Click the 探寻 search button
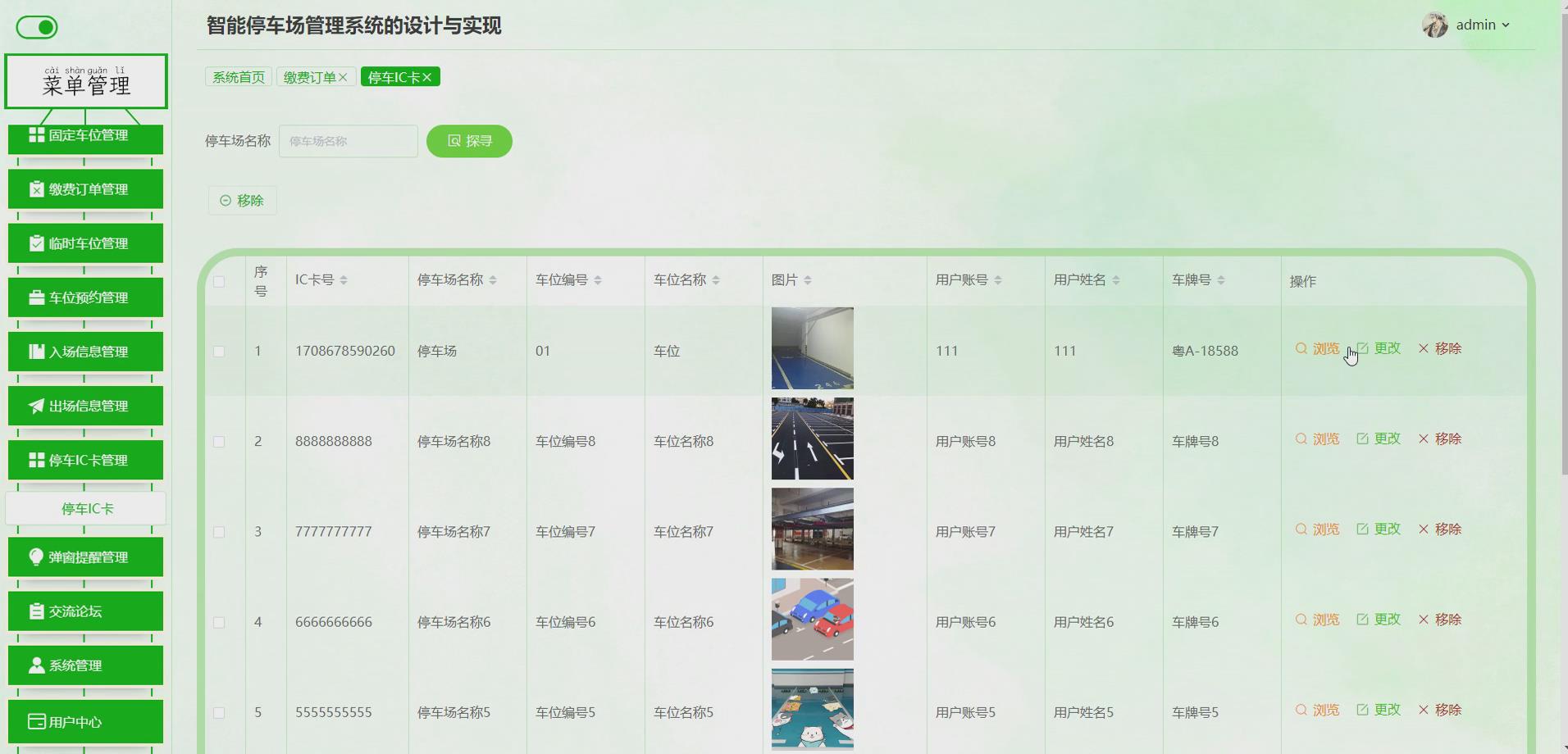 coord(468,140)
